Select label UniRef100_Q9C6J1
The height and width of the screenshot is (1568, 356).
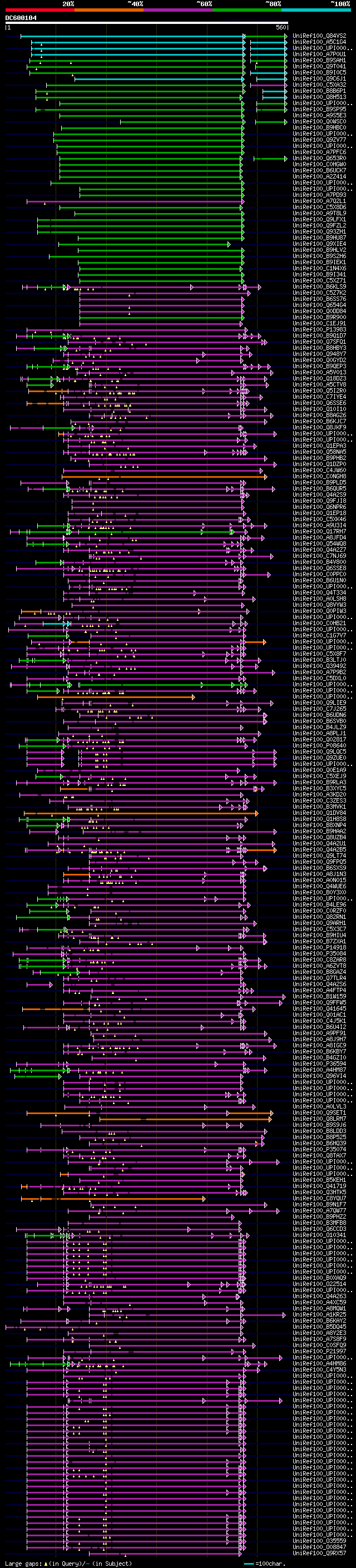(319, 78)
